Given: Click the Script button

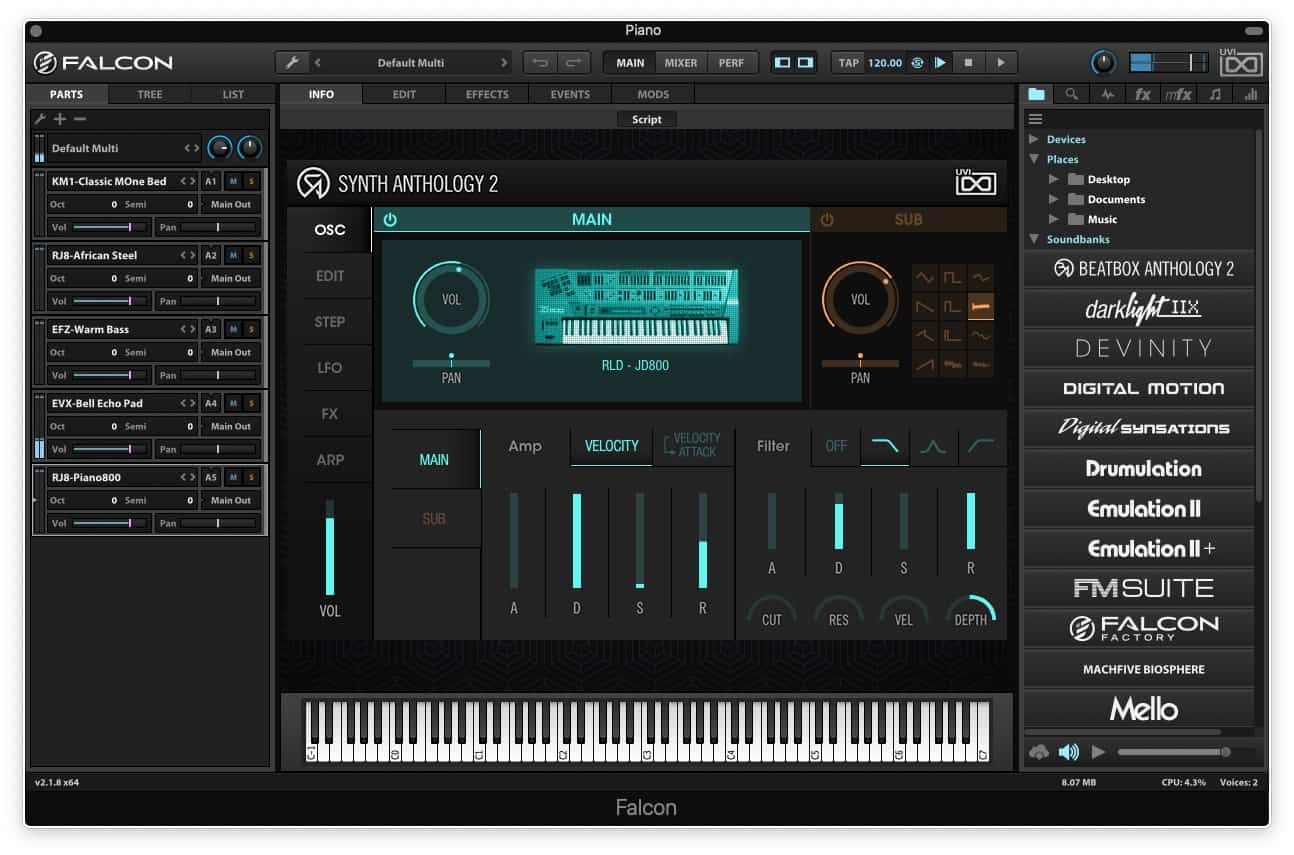Looking at the screenshot, I should [646, 119].
